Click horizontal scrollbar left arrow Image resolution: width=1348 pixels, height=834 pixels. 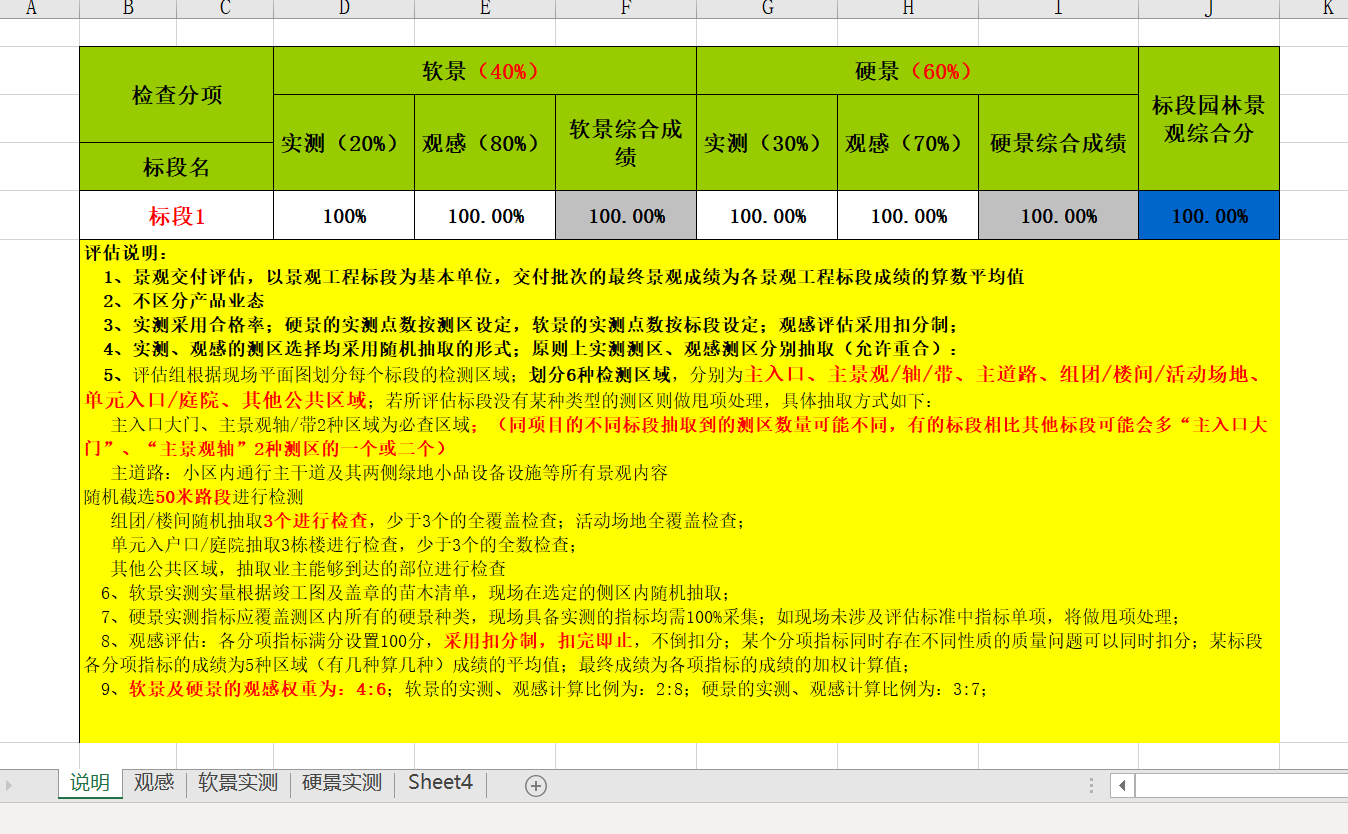pyautogui.click(x=1122, y=785)
